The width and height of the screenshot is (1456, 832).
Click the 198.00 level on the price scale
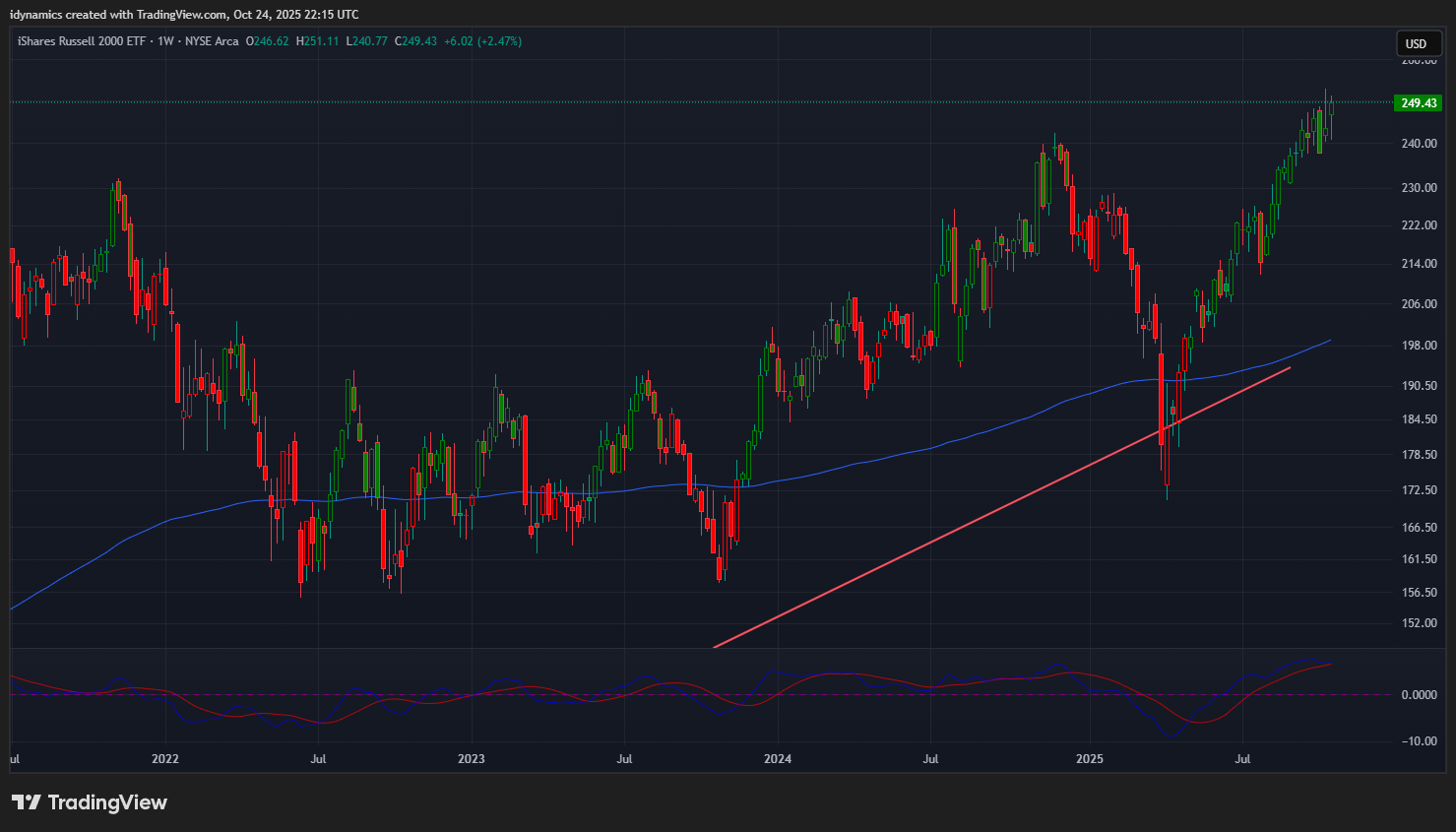click(1419, 346)
